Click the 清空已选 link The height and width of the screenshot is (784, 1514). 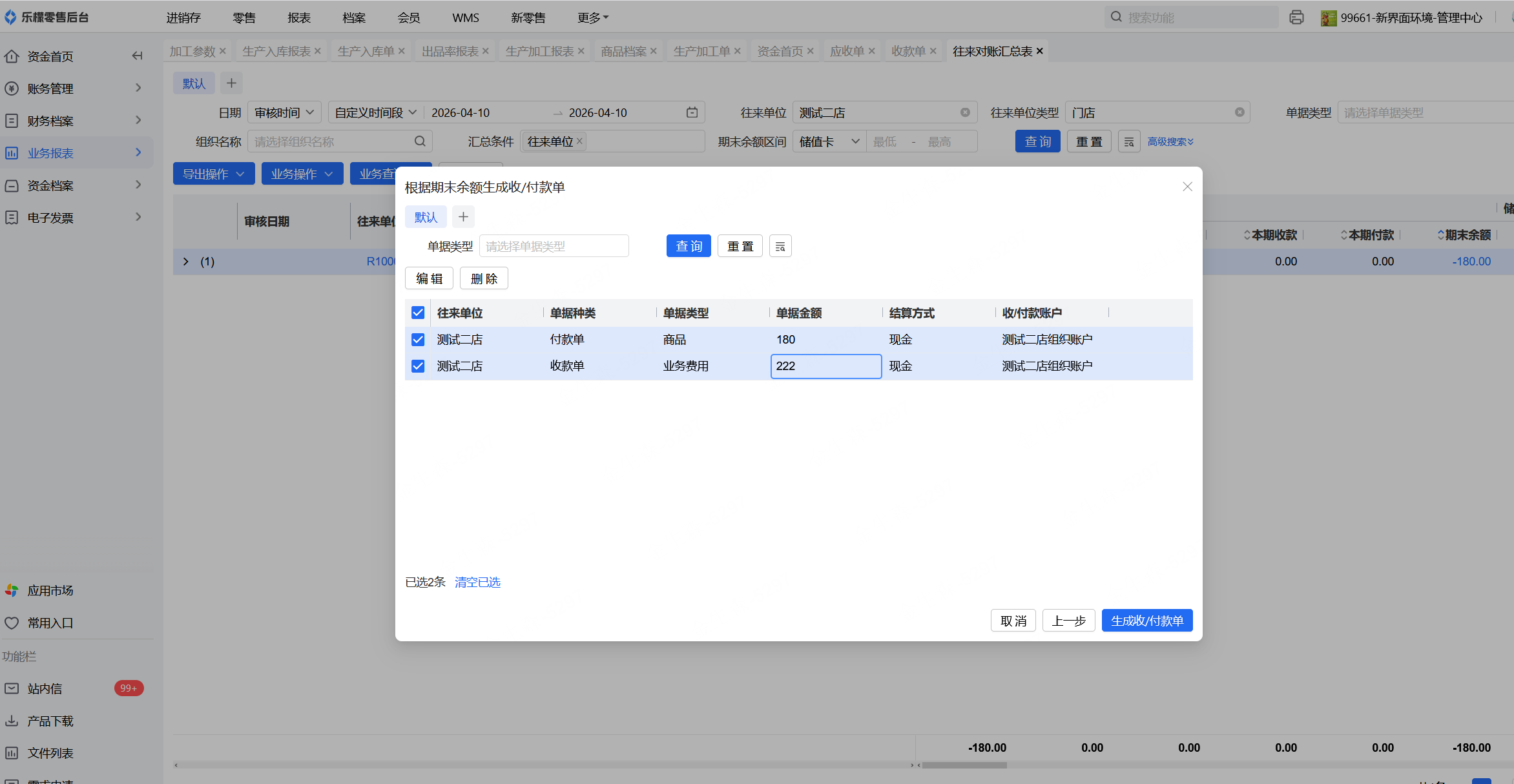click(x=477, y=582)
